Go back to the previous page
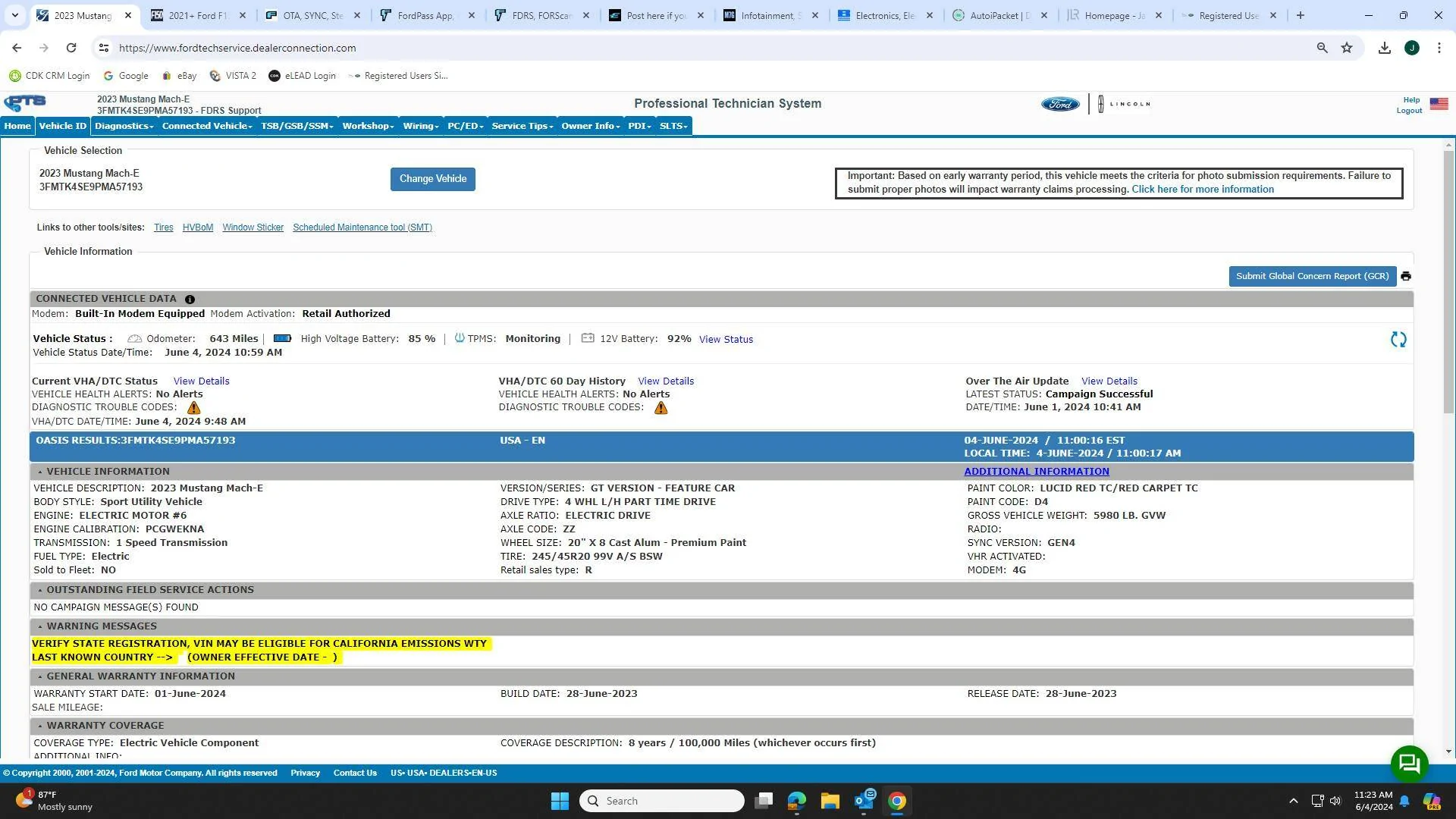This screenshot has width=1456, height=819. coord(17,48)
